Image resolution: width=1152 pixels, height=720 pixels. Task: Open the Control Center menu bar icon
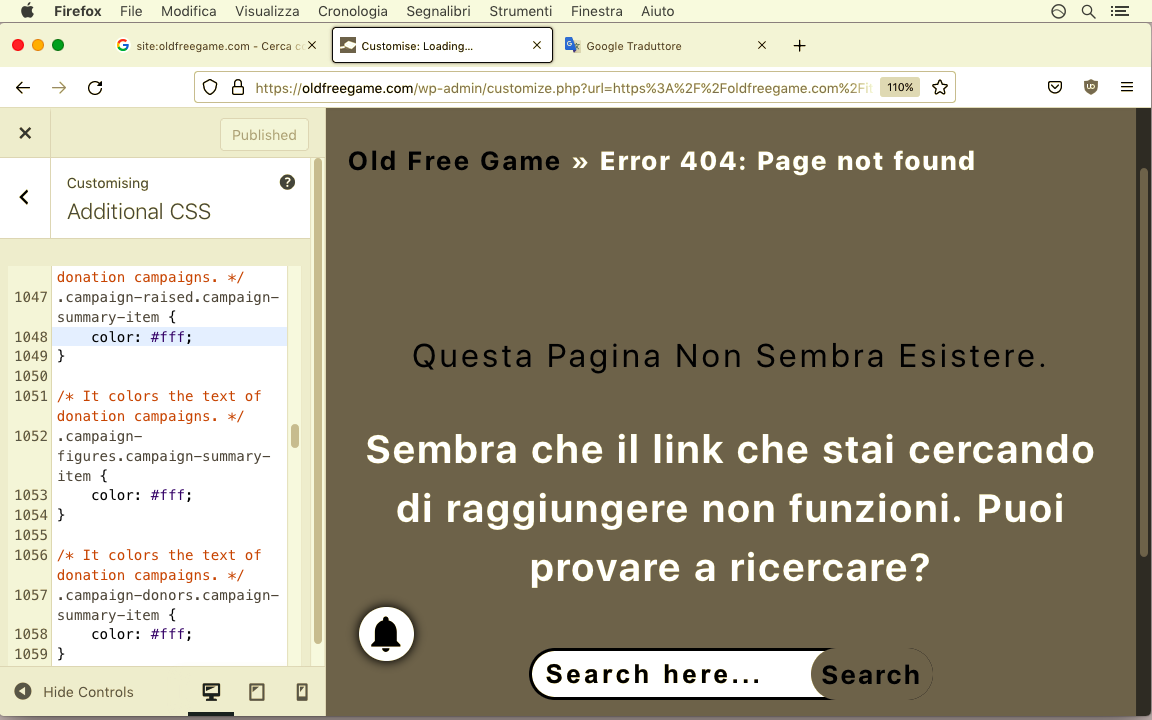(x=1120, y=11)
